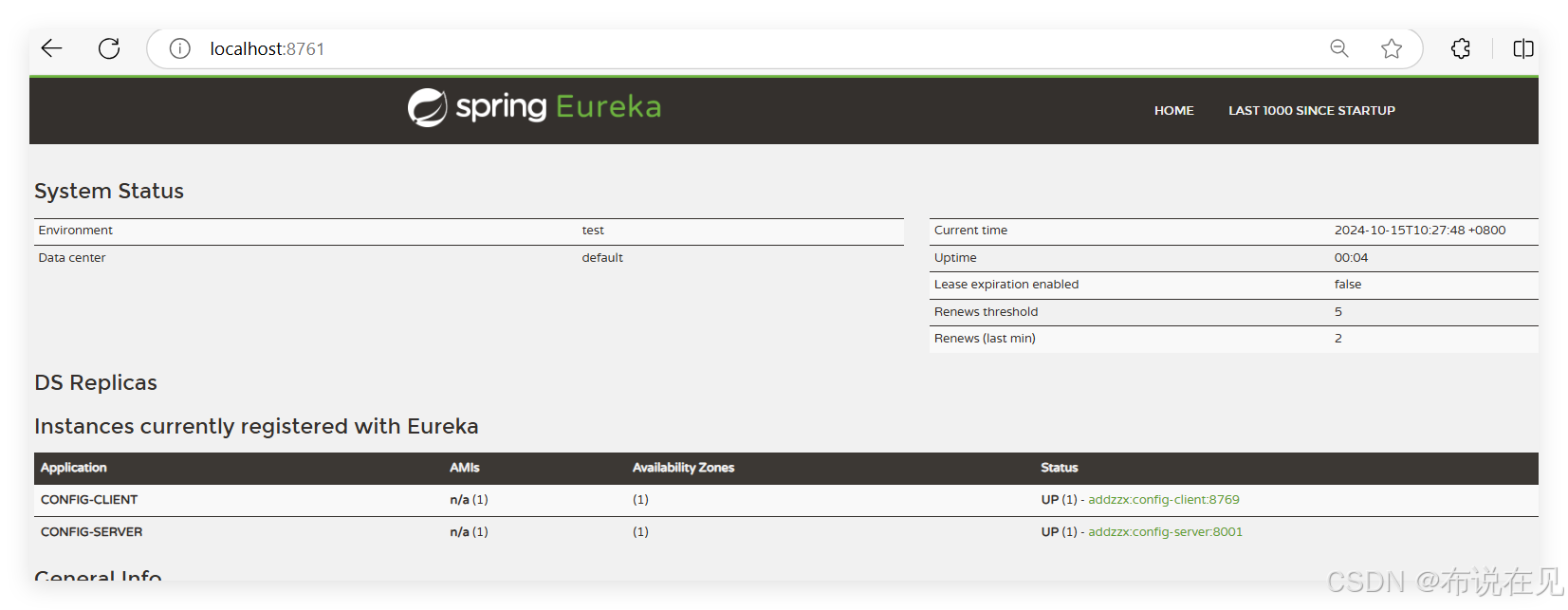
Task: Click the Availability Zones column header
Action: pos(683,468)
